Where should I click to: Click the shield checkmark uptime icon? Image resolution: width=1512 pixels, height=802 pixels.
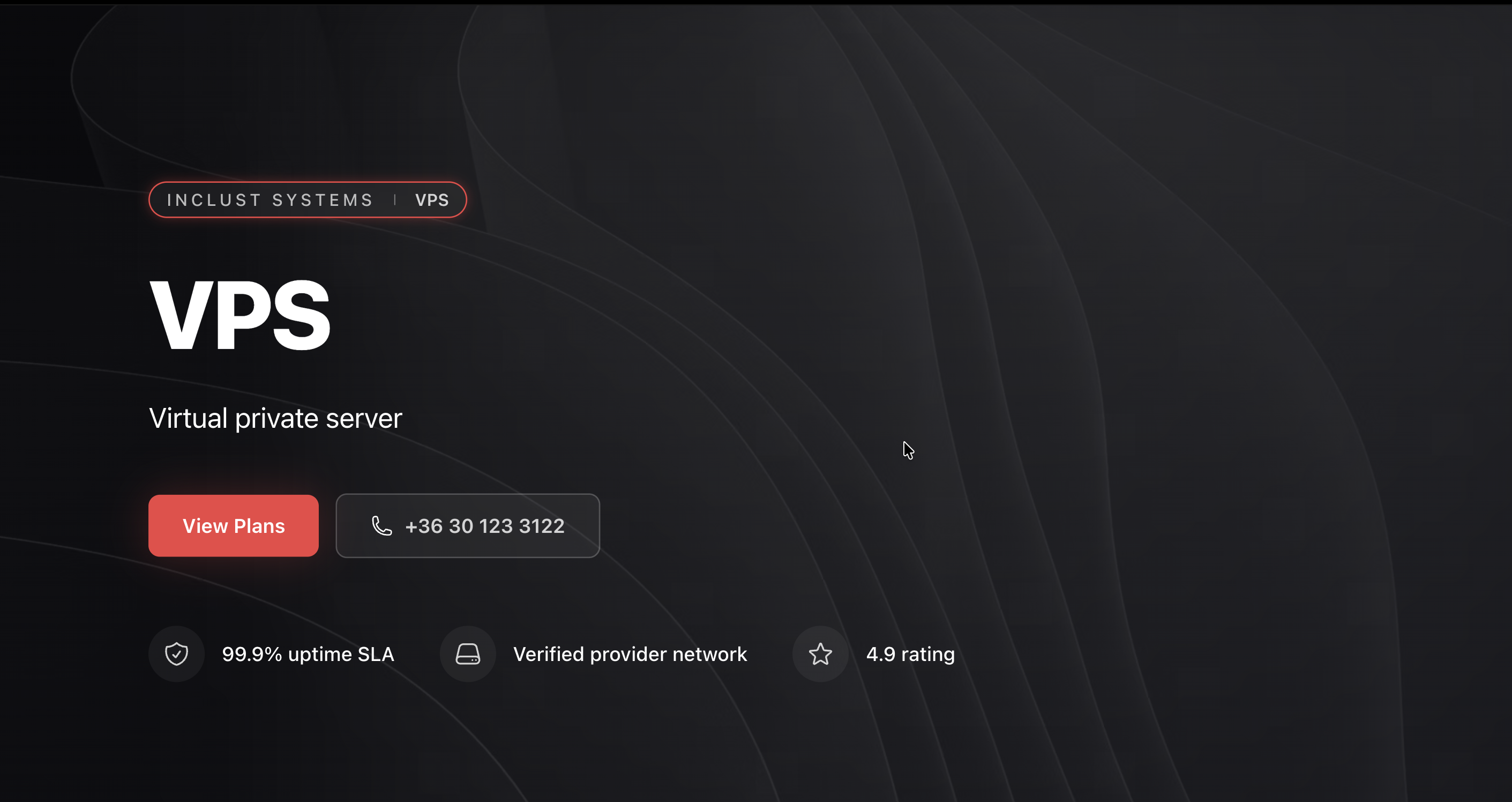[x=176, y=654]
